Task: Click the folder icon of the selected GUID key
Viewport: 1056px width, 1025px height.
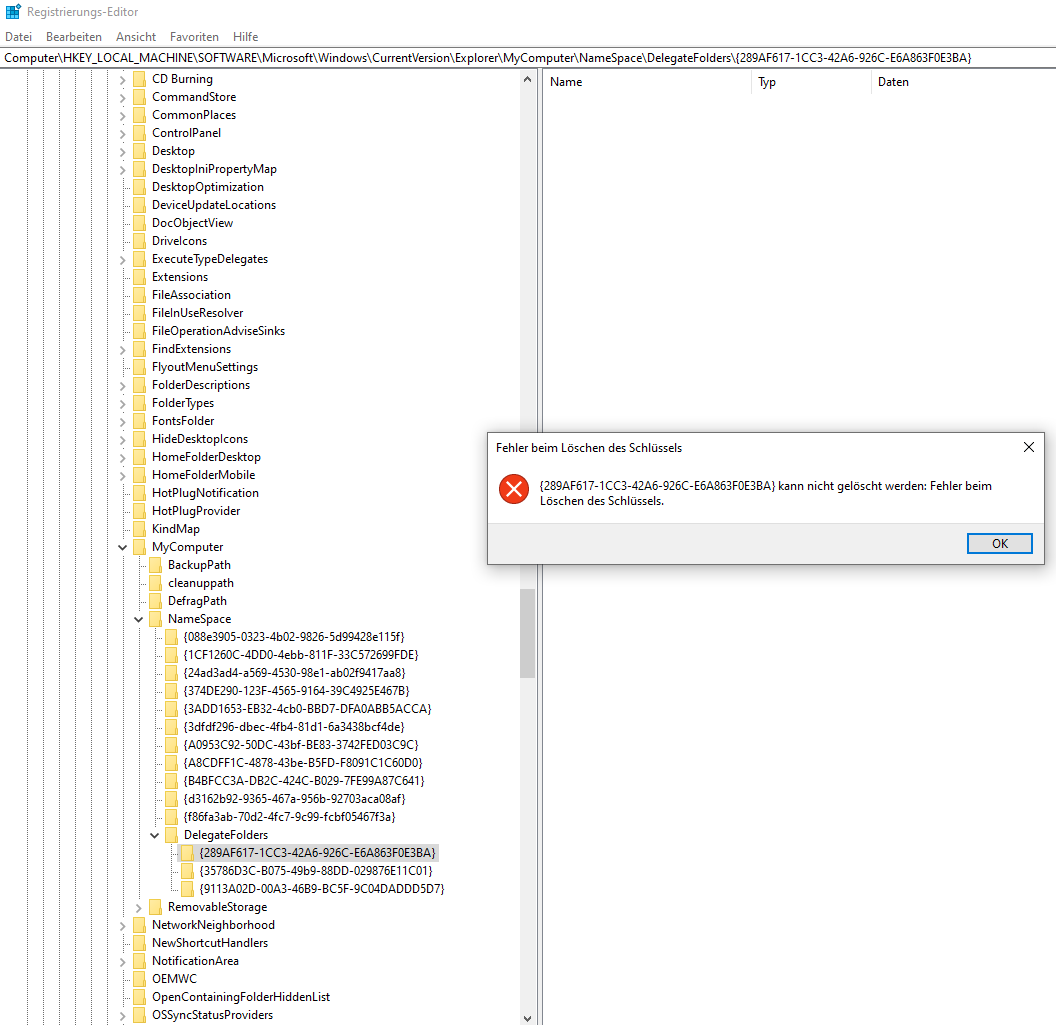Action: pyautogui.click(x=188, y=852)
